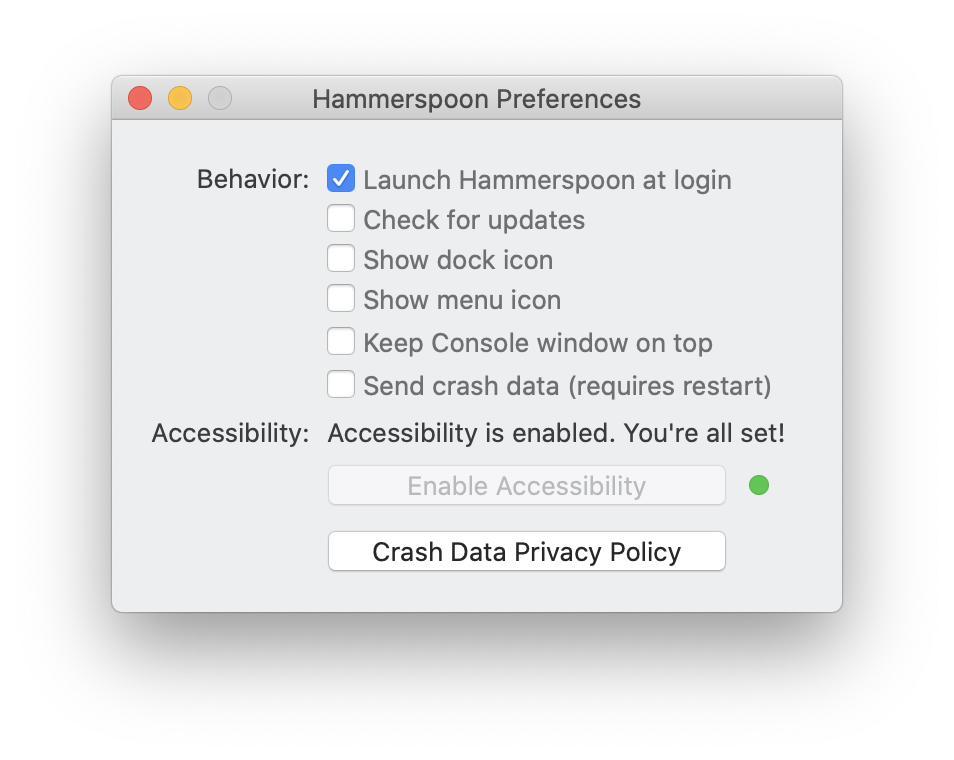Tick the Show dock icon checkbox

point(341,259)
